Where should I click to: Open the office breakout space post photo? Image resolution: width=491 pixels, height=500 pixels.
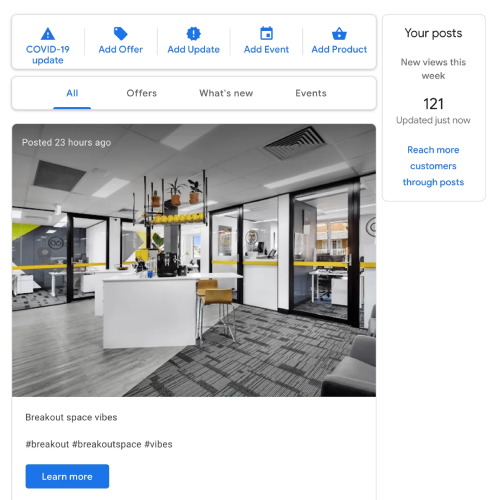click(194, 260)
